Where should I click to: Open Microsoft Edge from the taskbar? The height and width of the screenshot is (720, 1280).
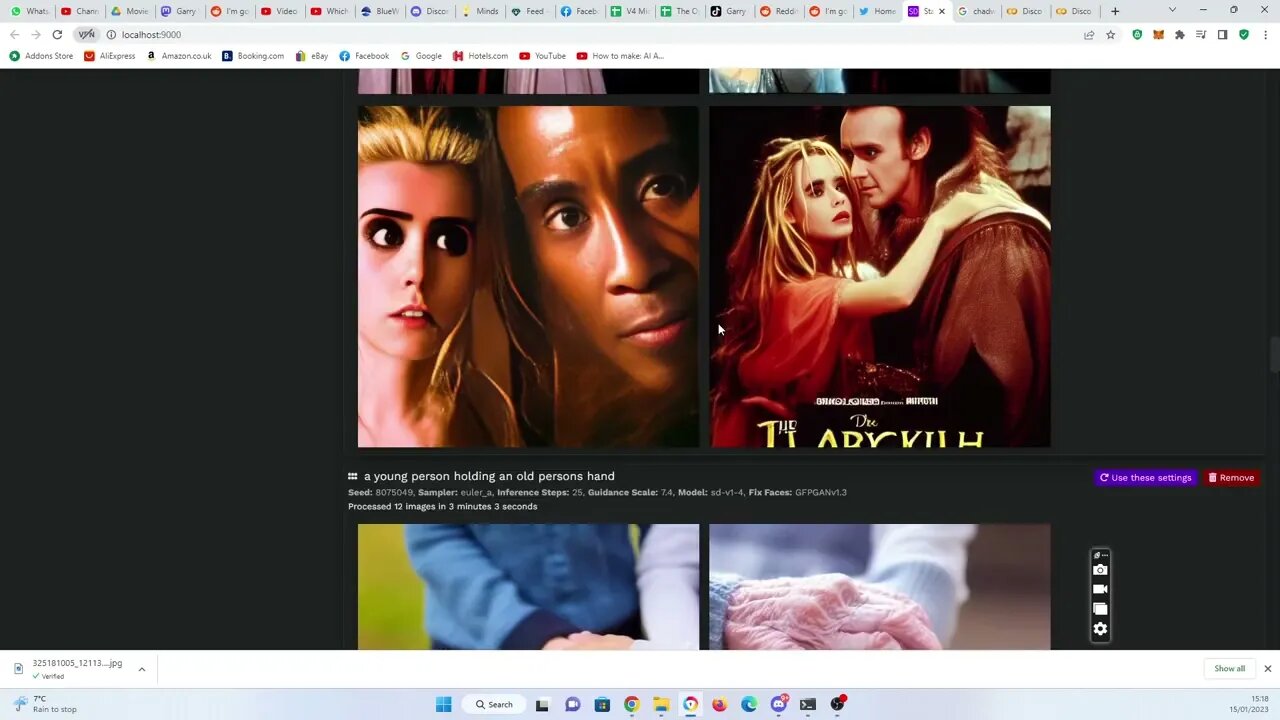click(x=749, y=704)
